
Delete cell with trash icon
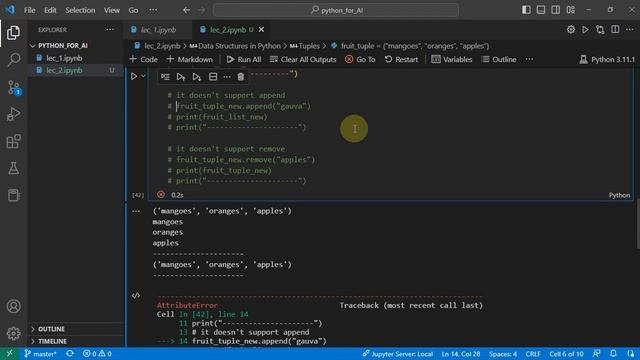coord(241,77)
